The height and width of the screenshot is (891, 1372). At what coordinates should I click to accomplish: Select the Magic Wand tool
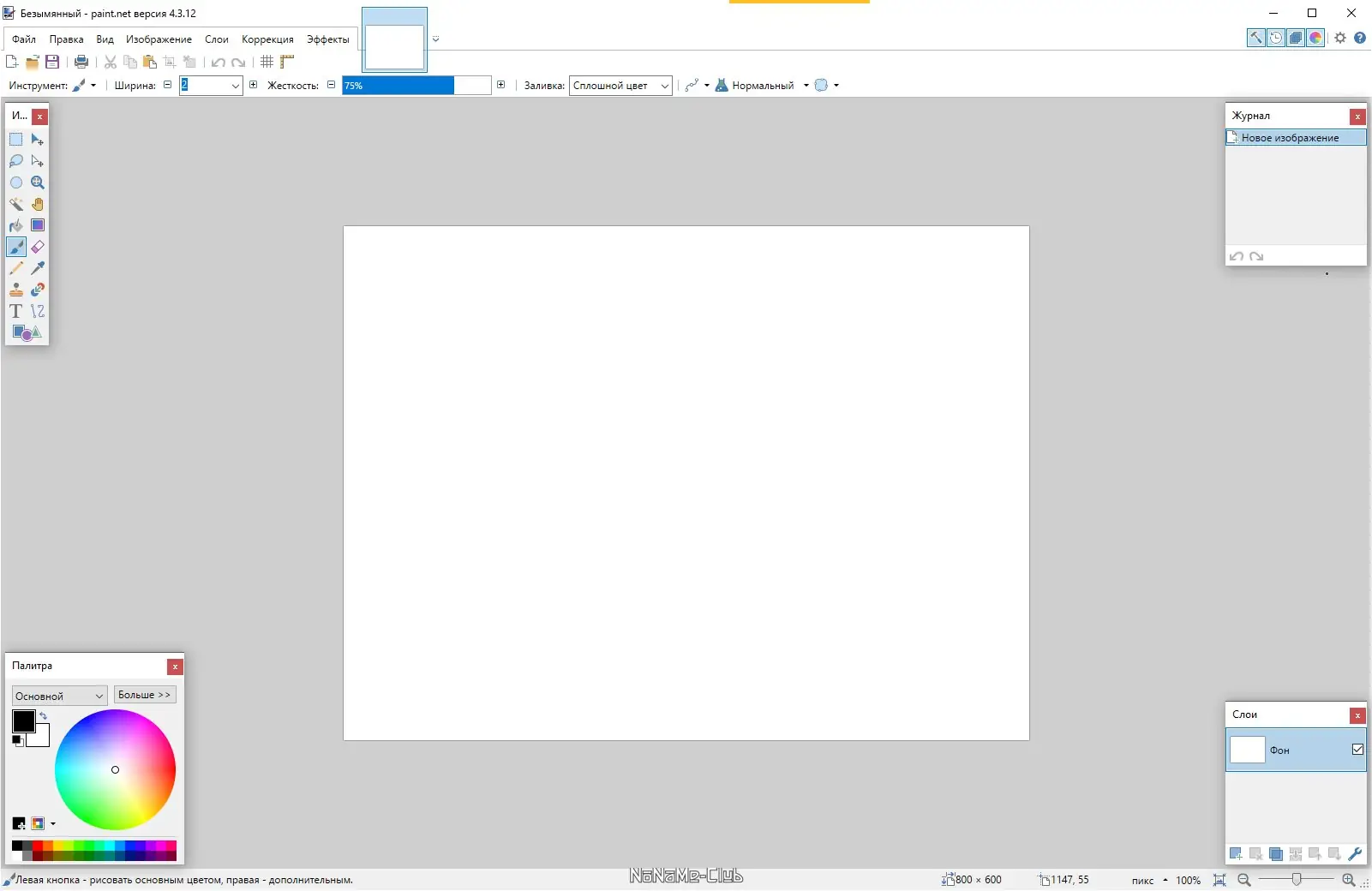(16, 204)
